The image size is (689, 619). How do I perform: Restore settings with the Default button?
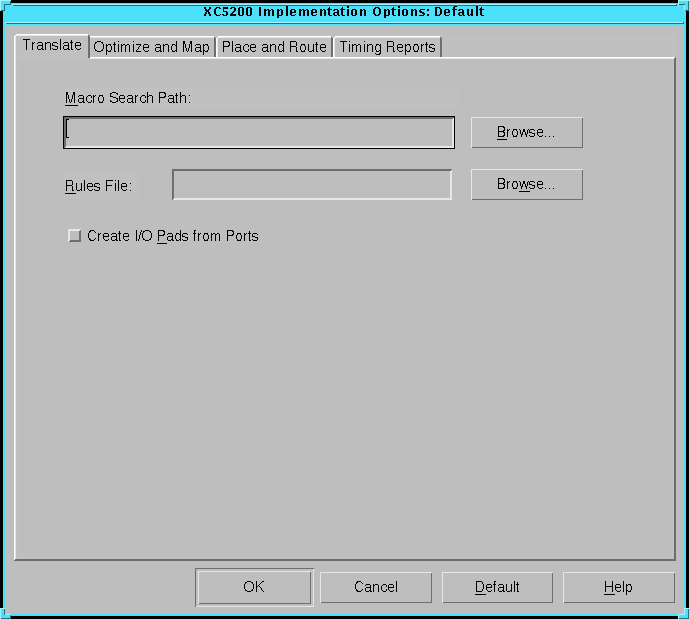point(497,587)
